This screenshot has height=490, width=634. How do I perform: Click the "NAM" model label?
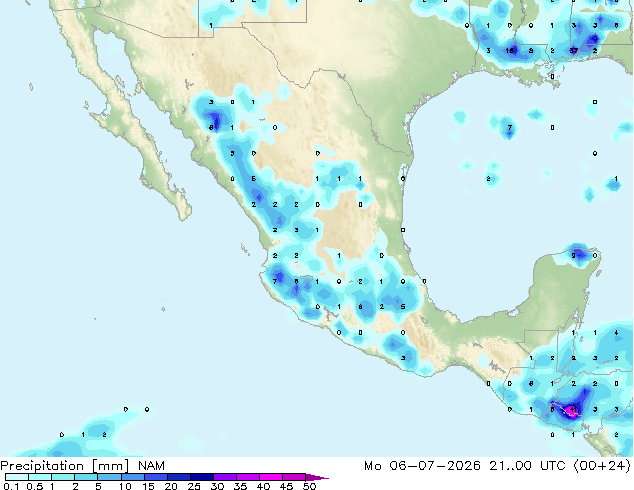[x=151, y=466]
